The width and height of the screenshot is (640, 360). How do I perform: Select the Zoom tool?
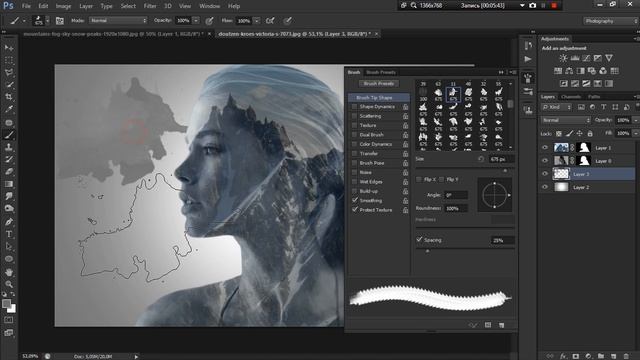pyautogui.click(x=9, y=284)
